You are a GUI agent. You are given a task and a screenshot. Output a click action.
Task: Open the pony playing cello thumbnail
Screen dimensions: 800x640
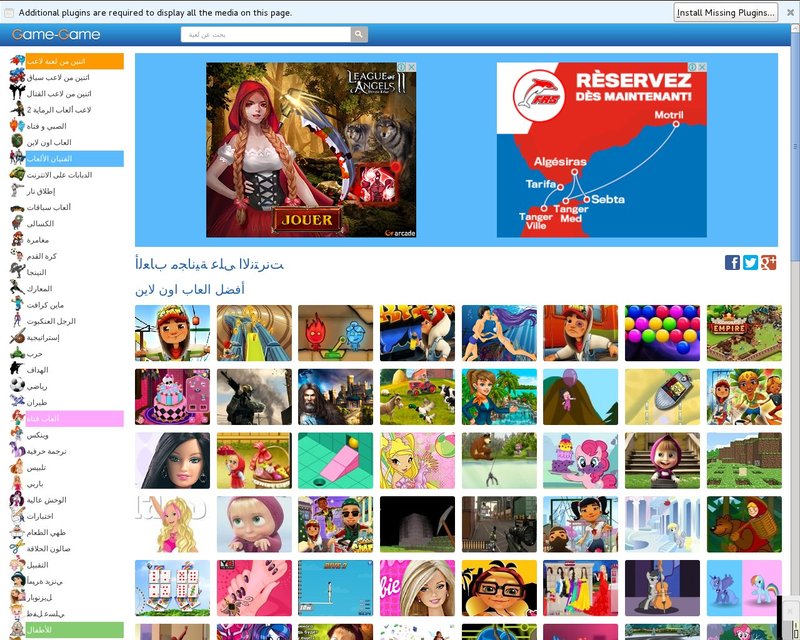(662, 588)
